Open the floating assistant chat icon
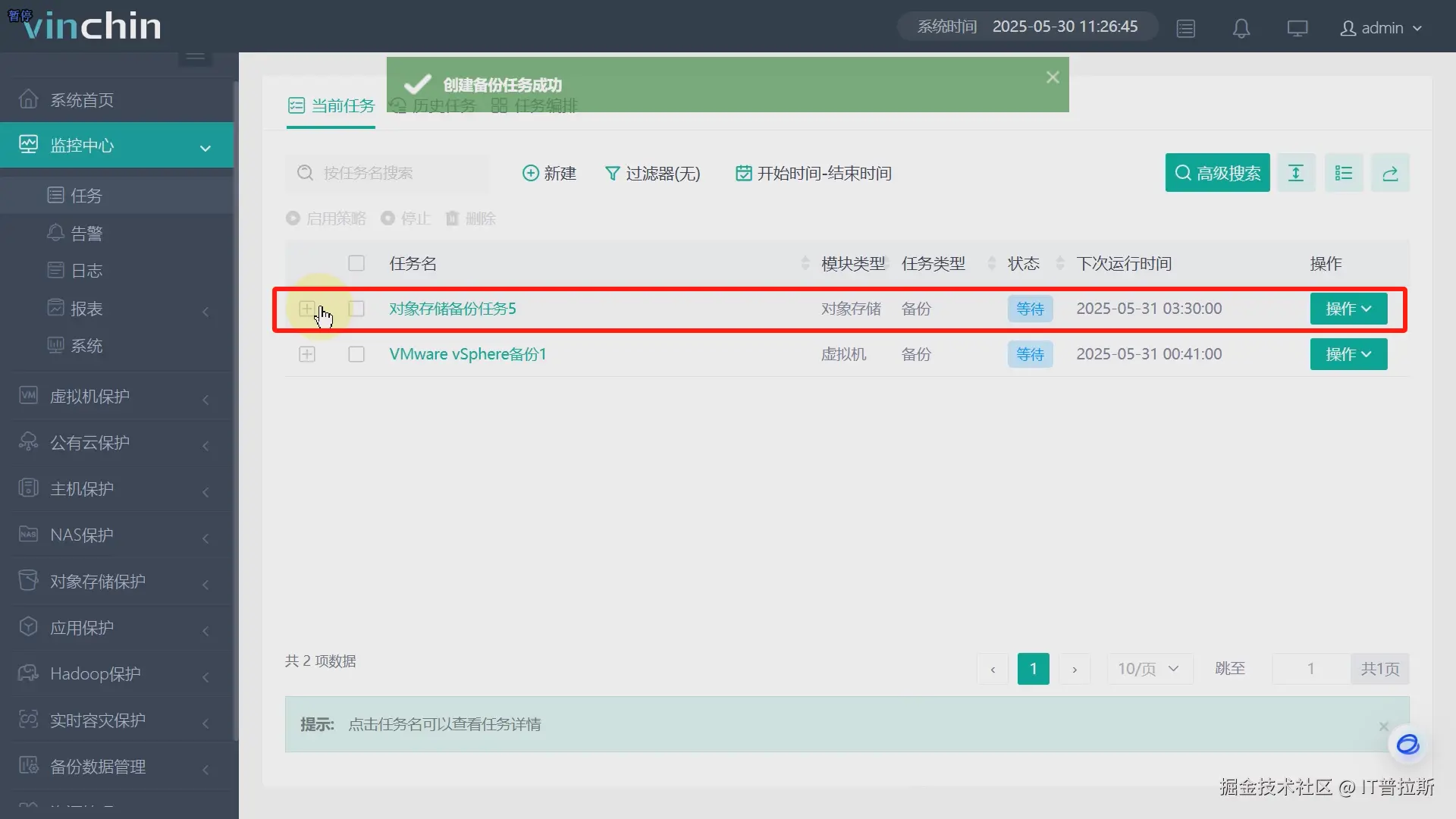1456x819 pixels. click(x=1407, y=744)
